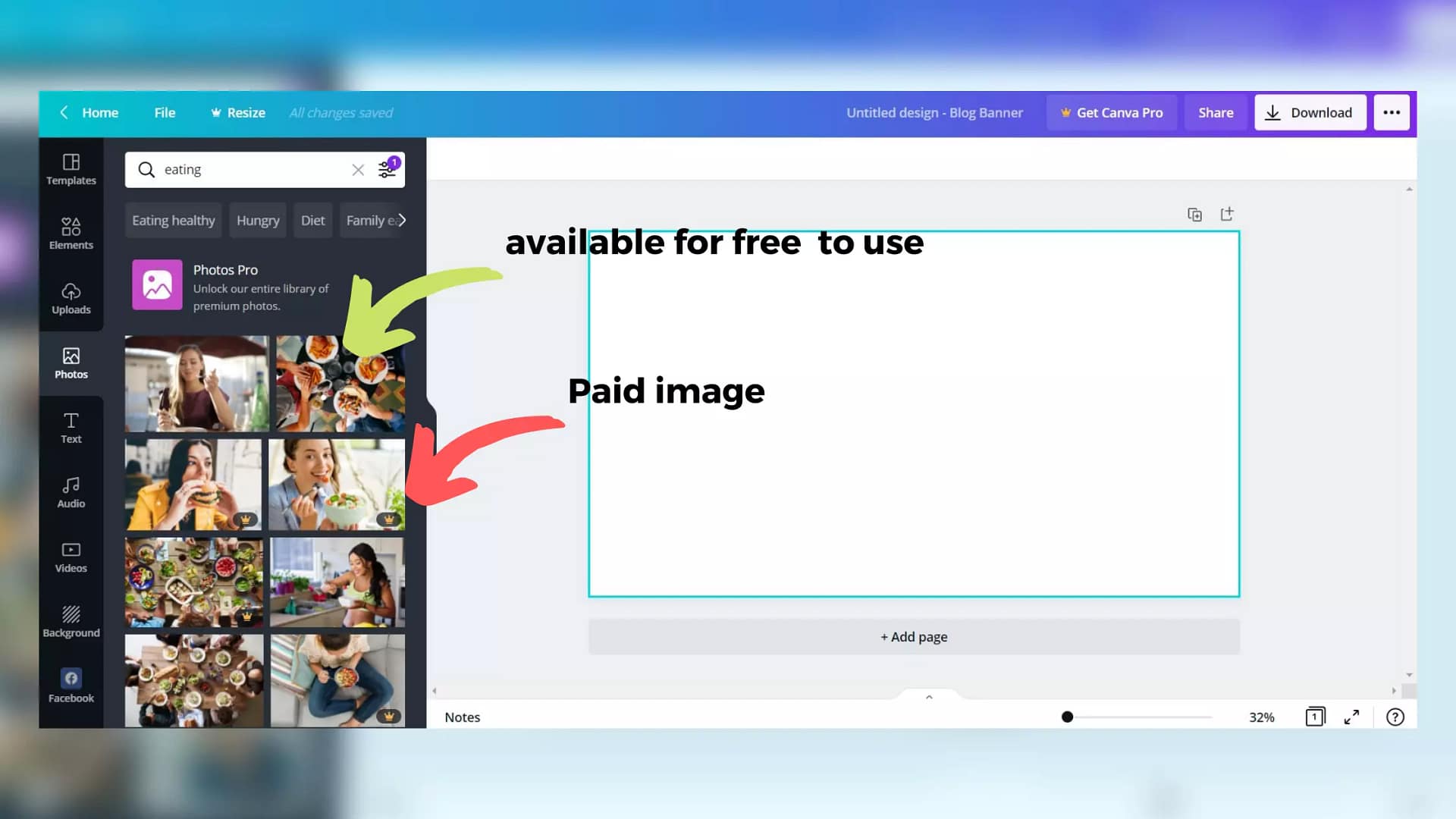Click the zoom slider handle

click(1067, 717)
